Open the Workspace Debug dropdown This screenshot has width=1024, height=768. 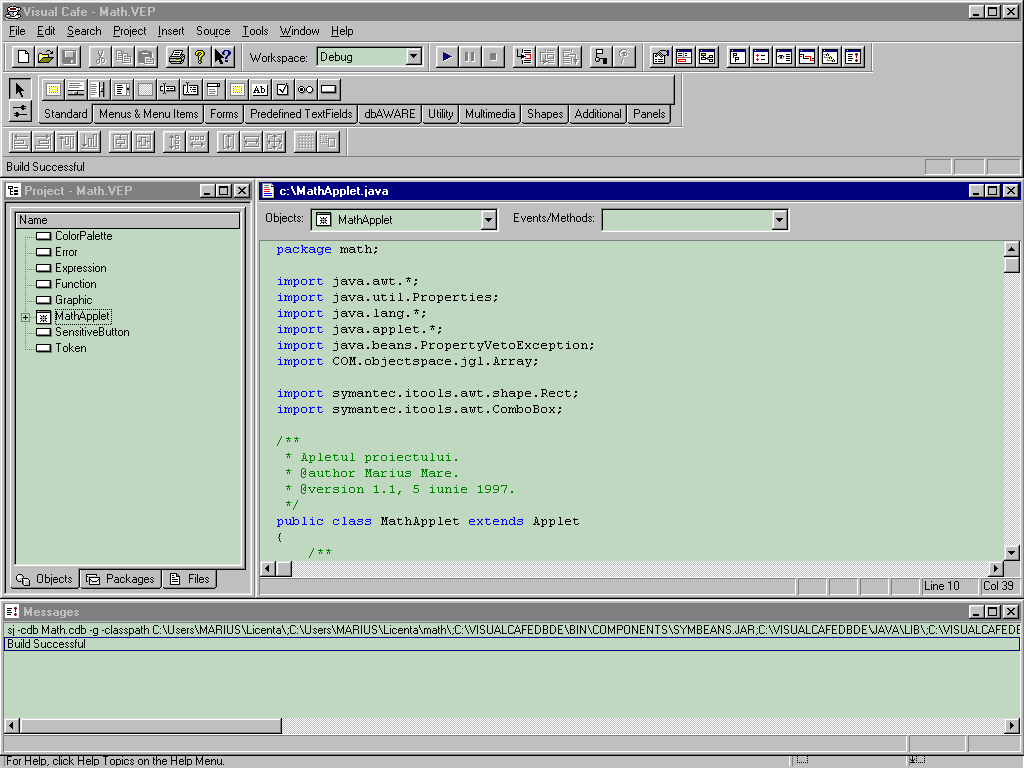(413, 57)
